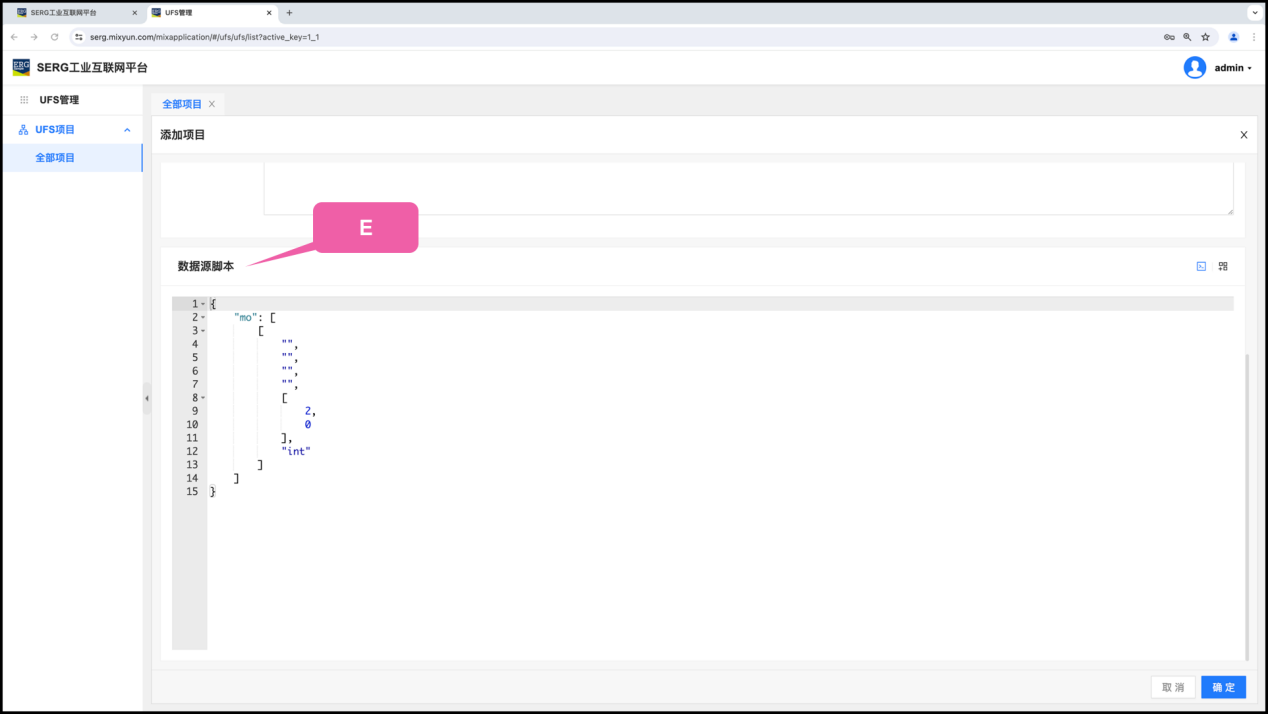This screenshot has width=1268, height=714.
Task: Close the 添加项目 panel
Action: tap(1243, 135)
